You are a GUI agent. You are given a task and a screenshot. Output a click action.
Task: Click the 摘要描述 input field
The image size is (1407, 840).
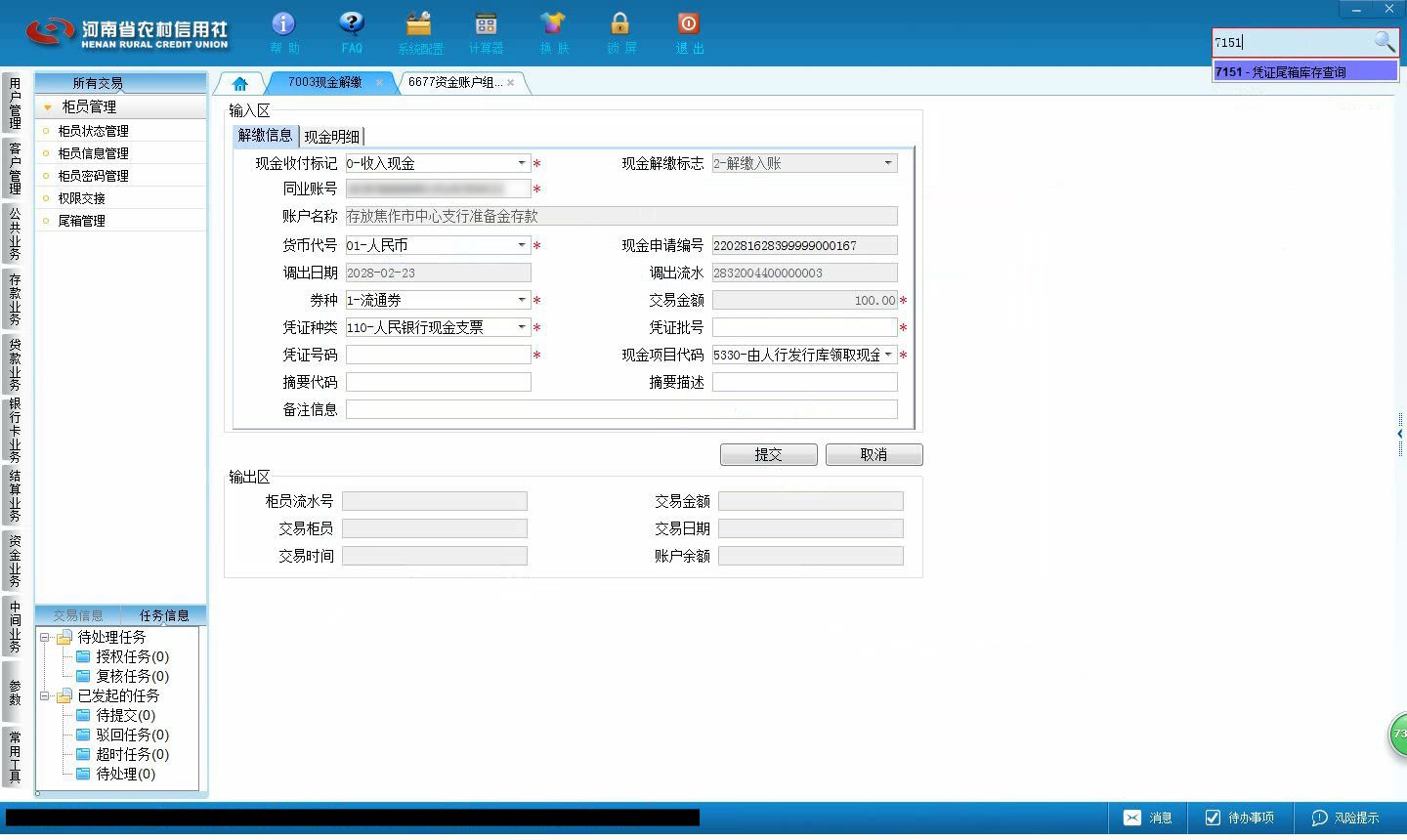point(804,382)
